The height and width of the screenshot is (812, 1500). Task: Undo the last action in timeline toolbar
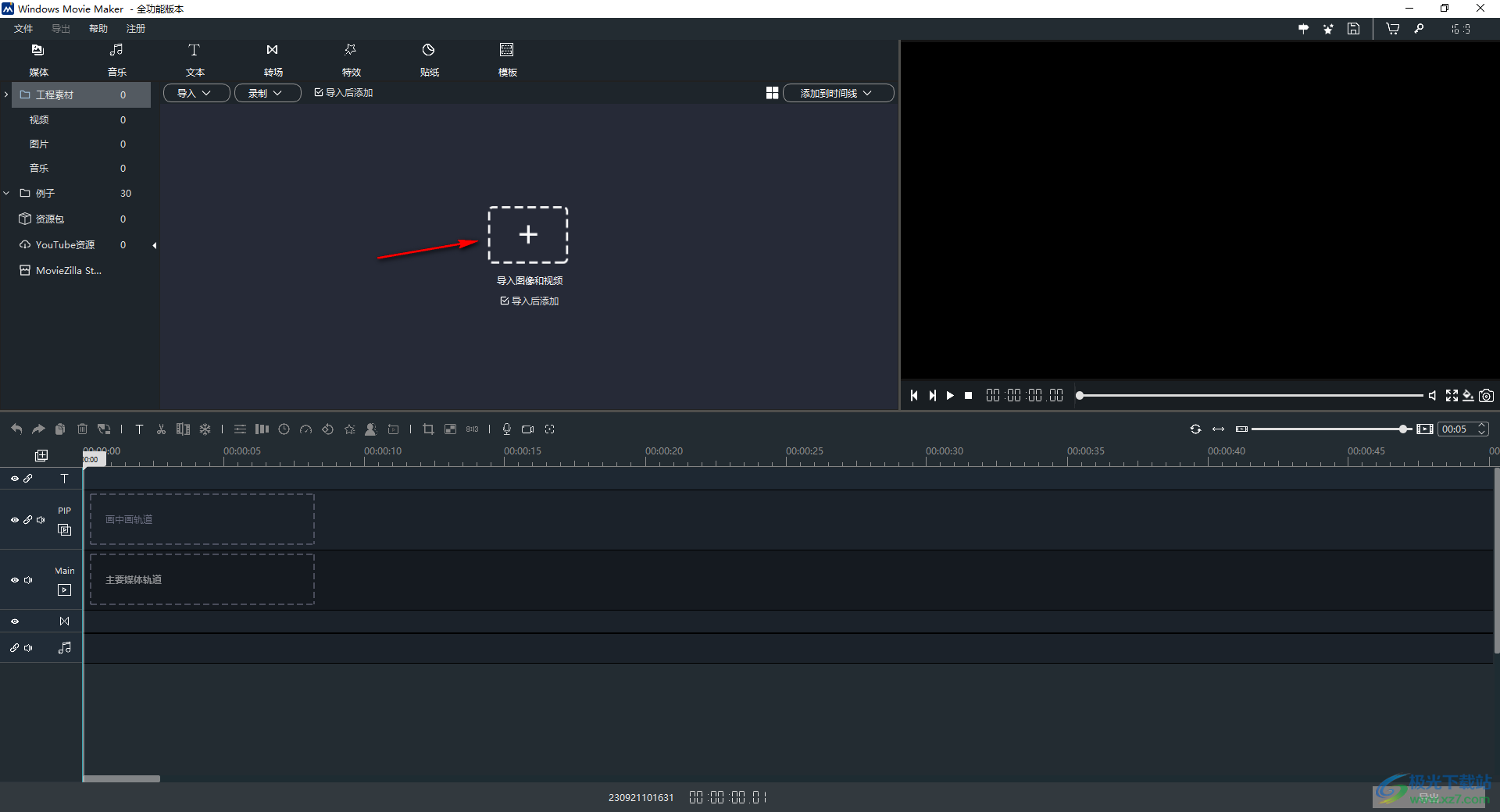16,429
